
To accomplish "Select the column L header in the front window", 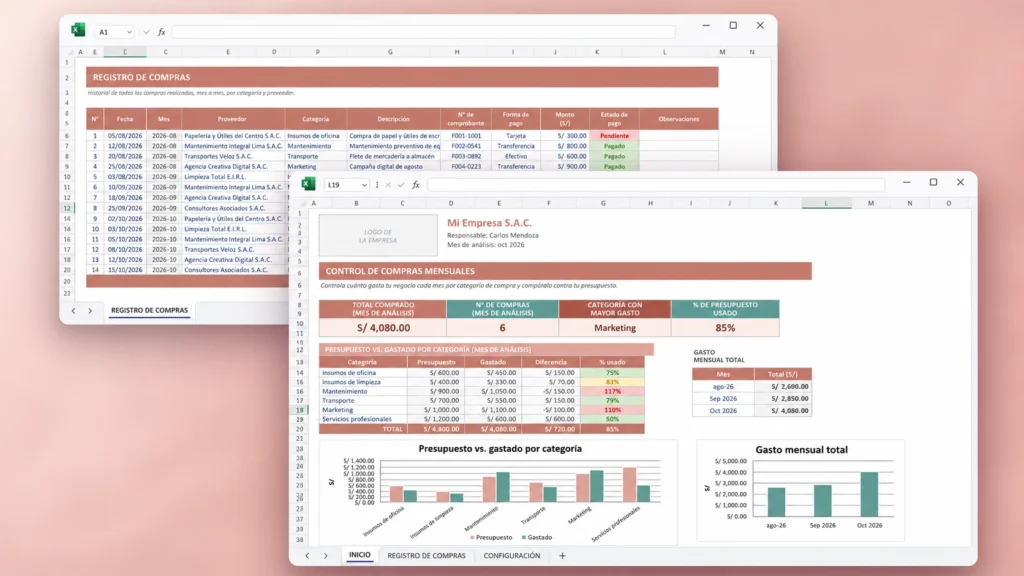I will [x=826, y=203].
